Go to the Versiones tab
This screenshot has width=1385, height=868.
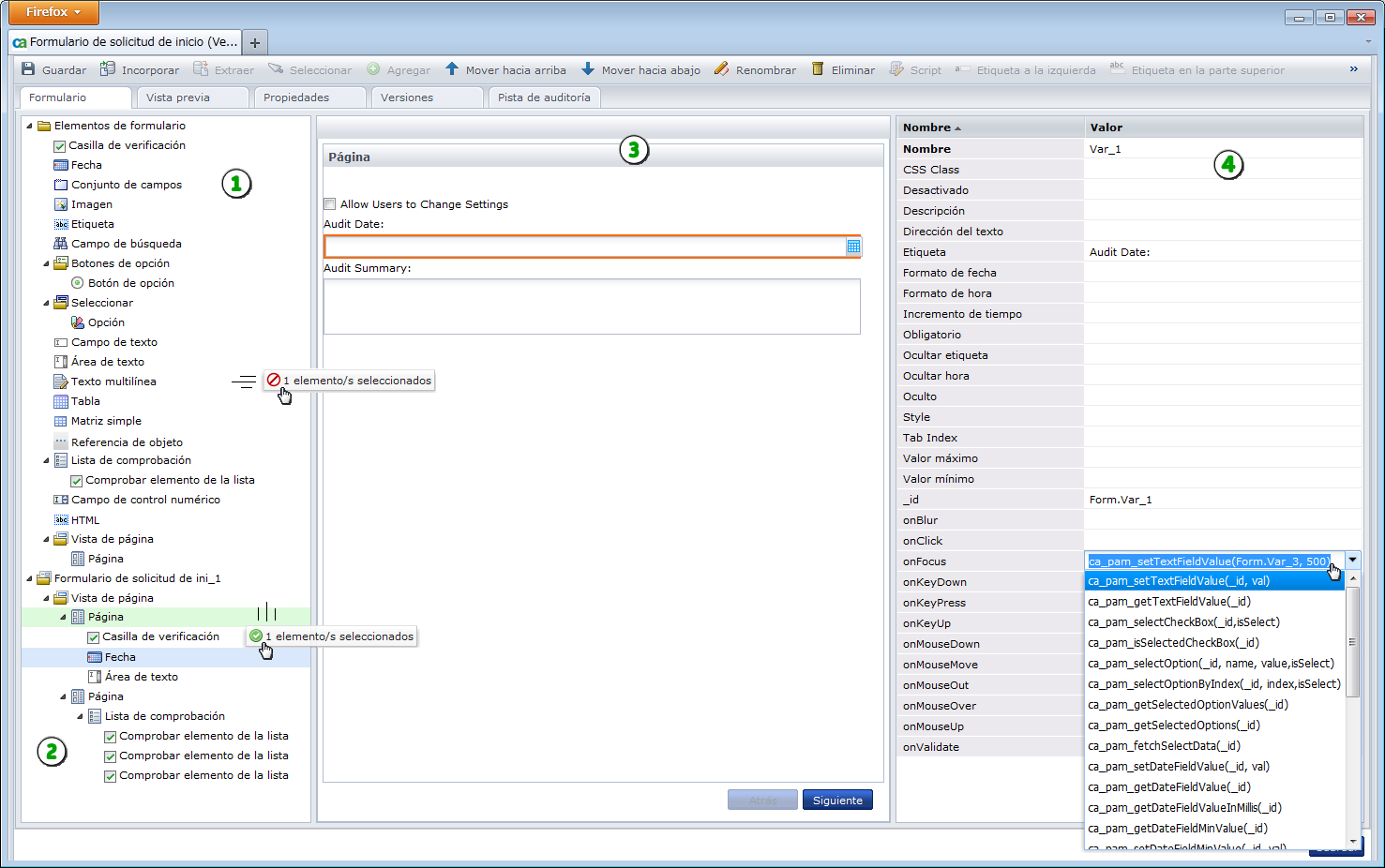(x=427, y=97)
